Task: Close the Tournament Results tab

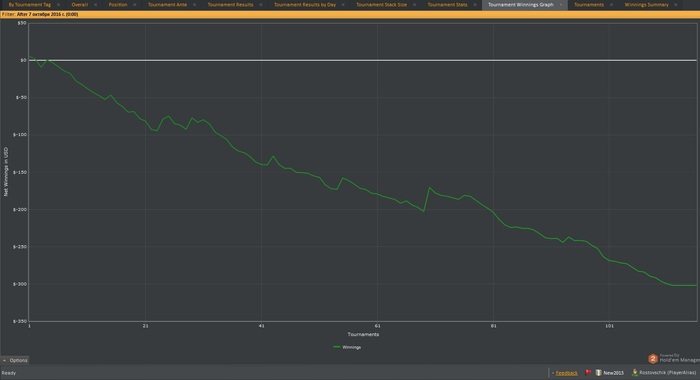Action: pyautogui.click(x=261, y=5)
